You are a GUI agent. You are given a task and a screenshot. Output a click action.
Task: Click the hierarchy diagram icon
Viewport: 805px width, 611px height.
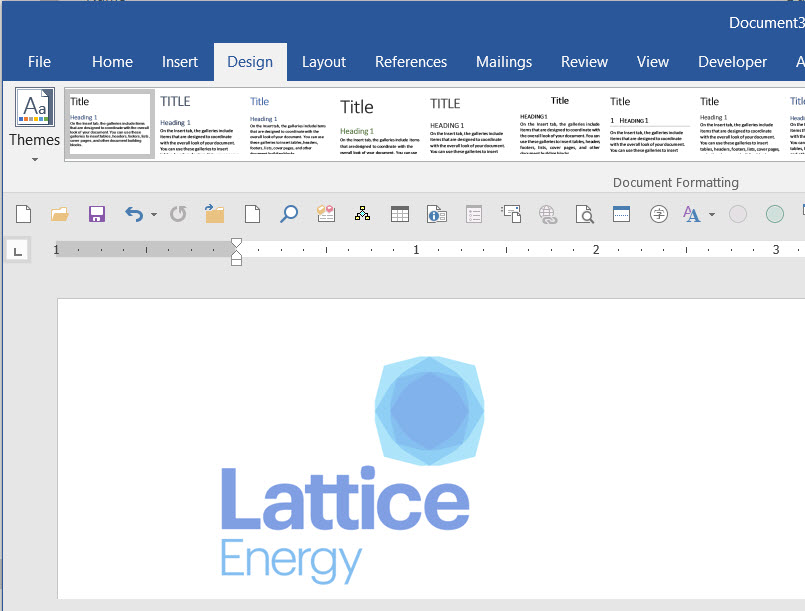(x=362, y=214)
